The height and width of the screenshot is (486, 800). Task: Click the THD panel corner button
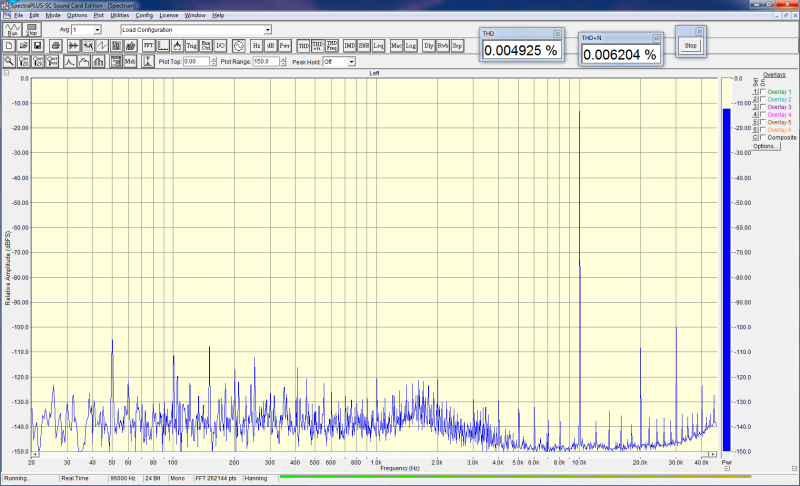point(557,34)
